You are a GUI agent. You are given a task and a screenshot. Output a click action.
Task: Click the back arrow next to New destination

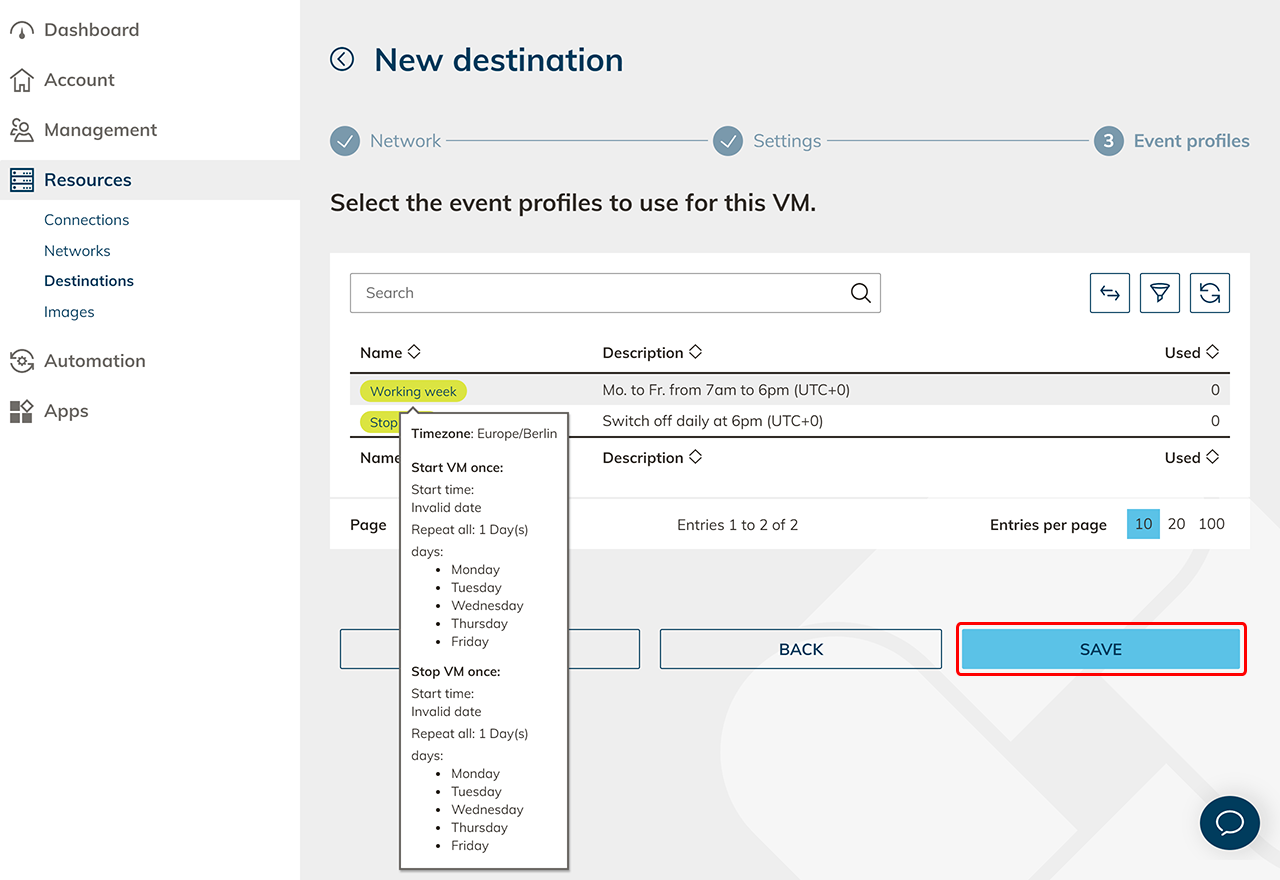click(x=342, y=60)
